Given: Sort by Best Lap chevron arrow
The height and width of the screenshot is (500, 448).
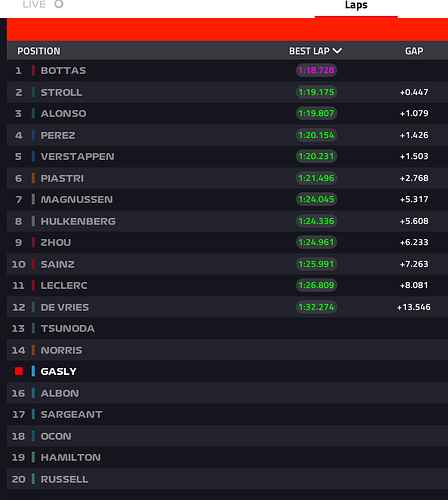Looking at the screenshot, I should [x=337, y=51].
